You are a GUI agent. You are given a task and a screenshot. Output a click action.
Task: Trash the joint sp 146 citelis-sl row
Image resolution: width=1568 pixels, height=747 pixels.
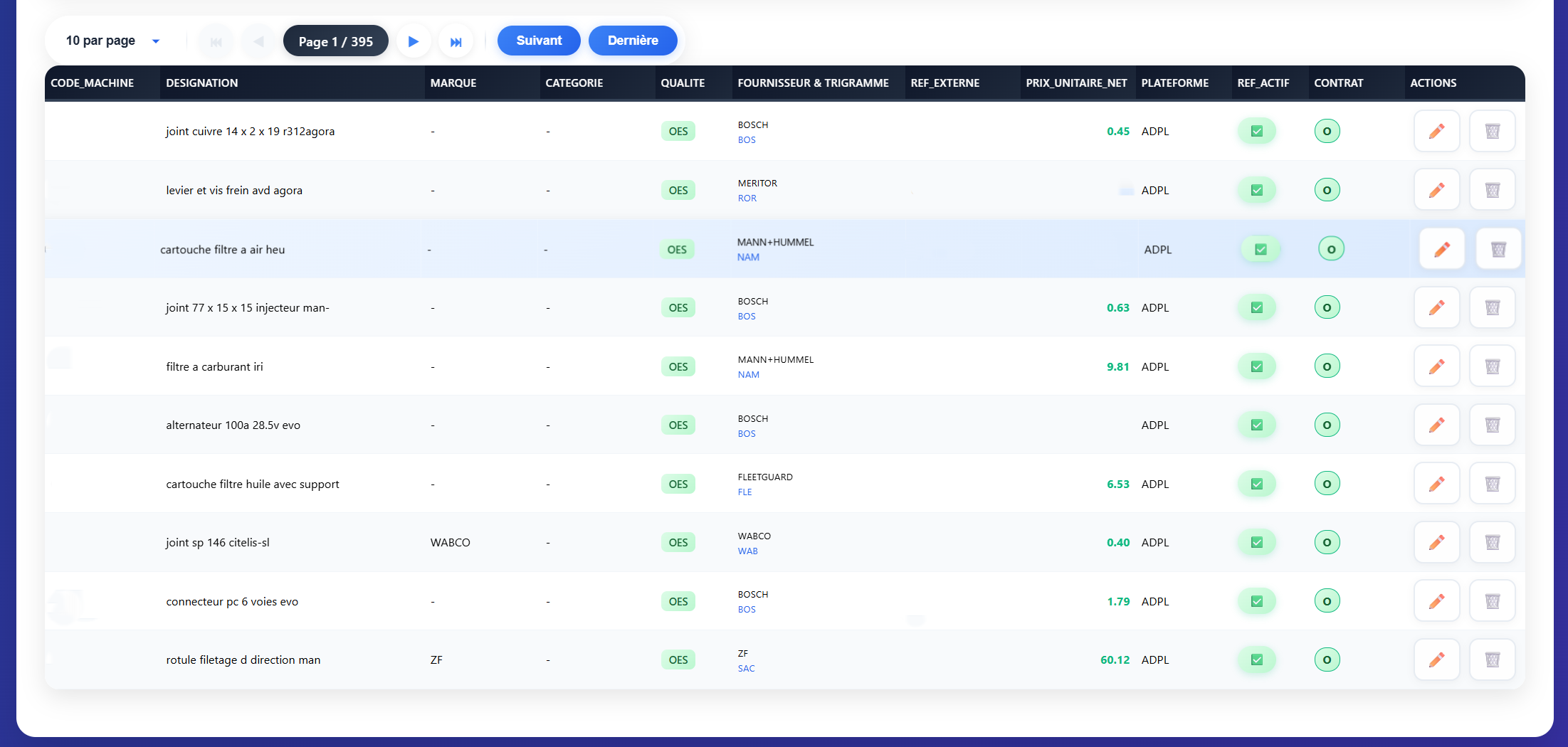[x=1492, y=542]
